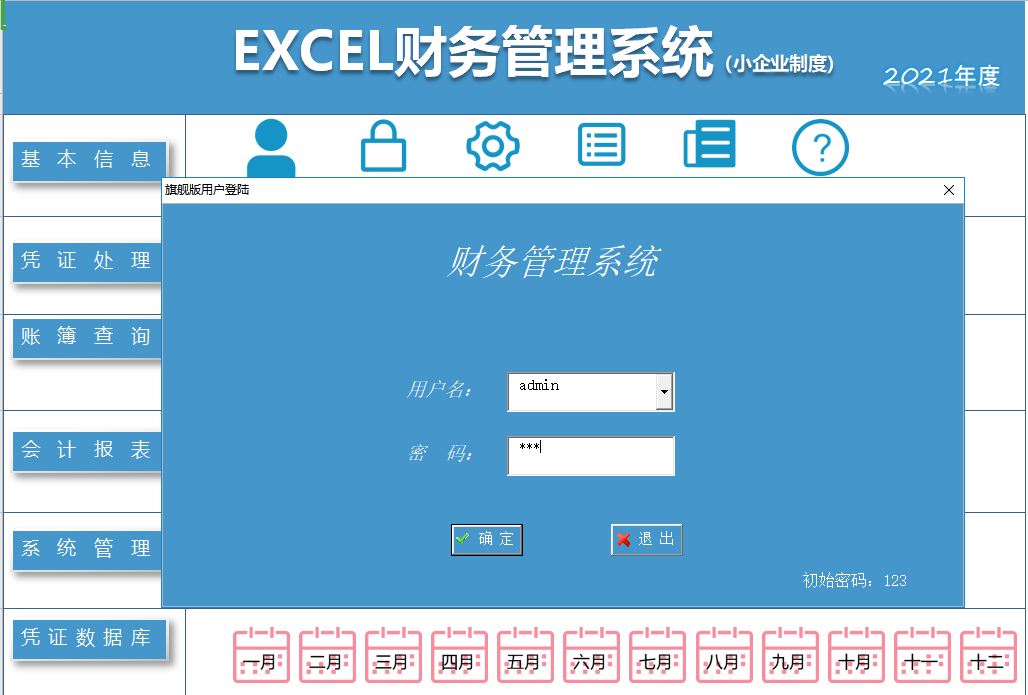The image size is (1028, 695).
Task: Open the 六月 calendar icon
Action: pos(592,655)
